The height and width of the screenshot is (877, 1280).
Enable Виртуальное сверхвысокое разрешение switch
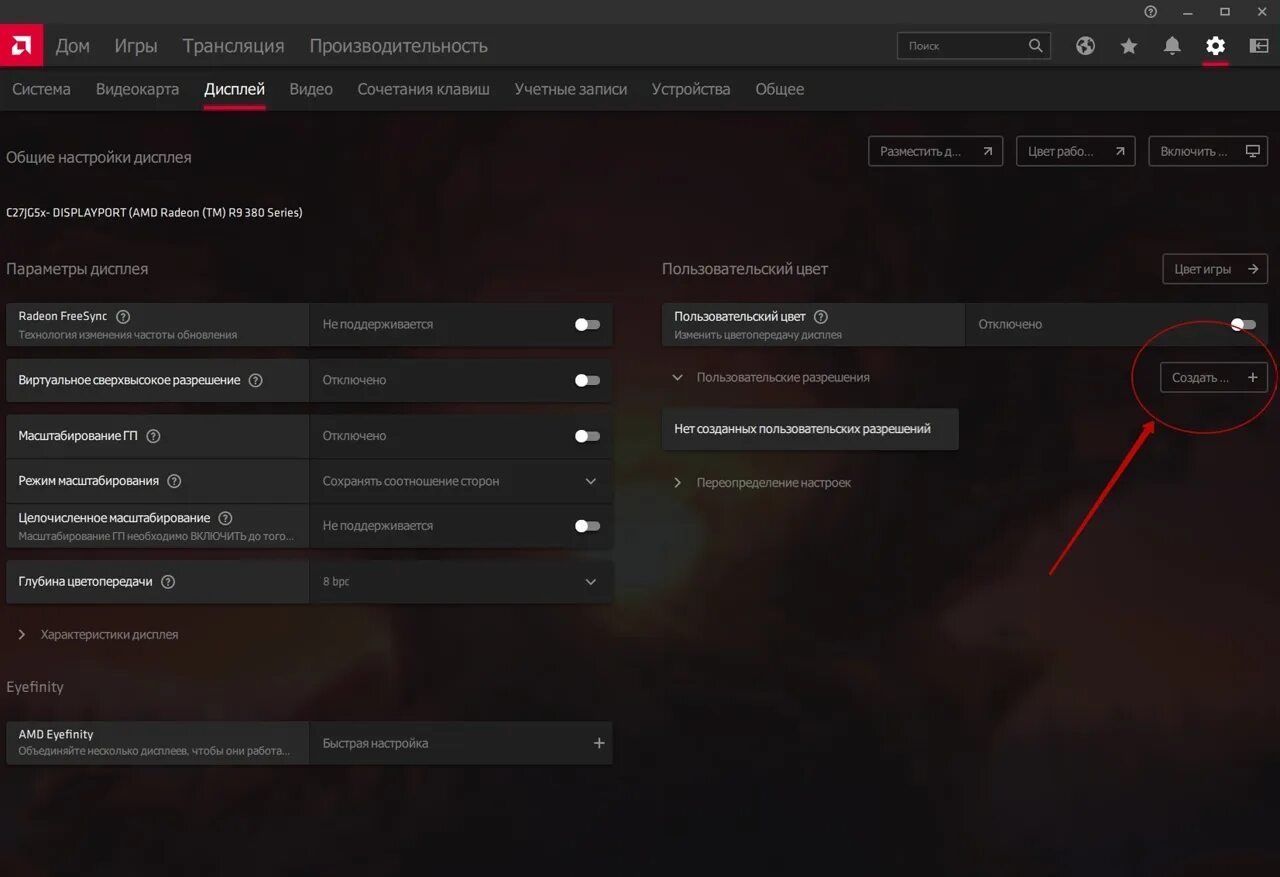[x=587, y=380]
